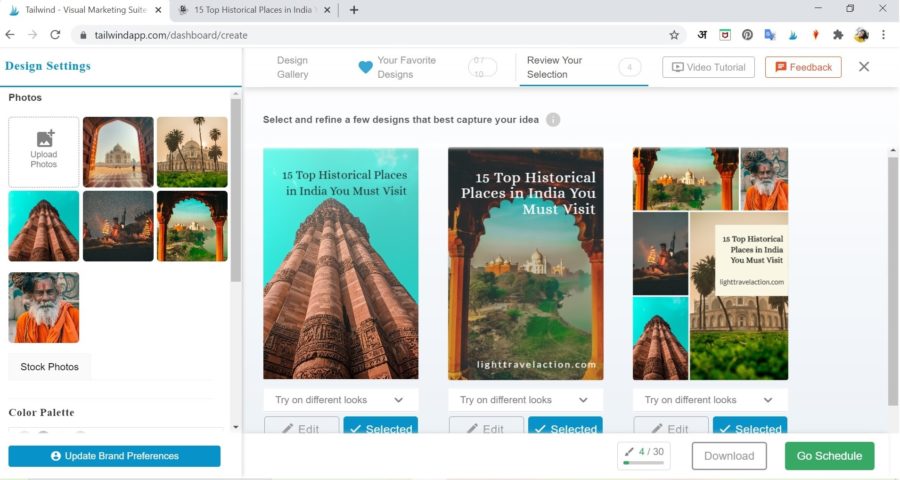
Task: Expand Try on different looks for Qutub Minar design
Action: (x=341, y=400)
